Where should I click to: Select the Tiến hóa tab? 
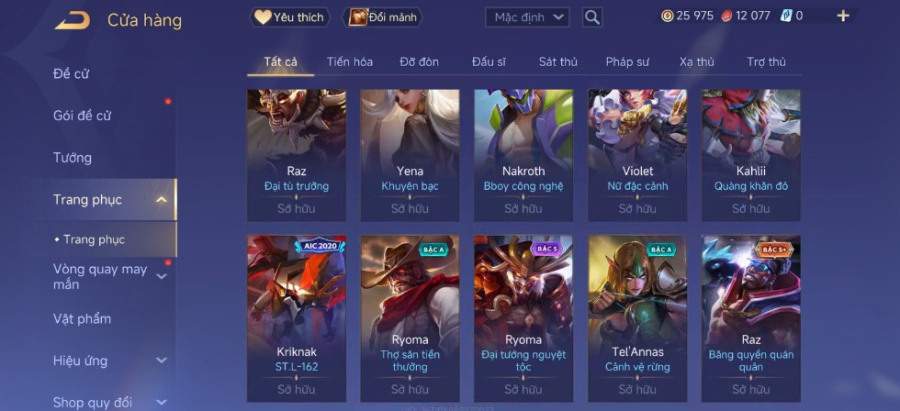pyautogui.click(x=350, y=62)
